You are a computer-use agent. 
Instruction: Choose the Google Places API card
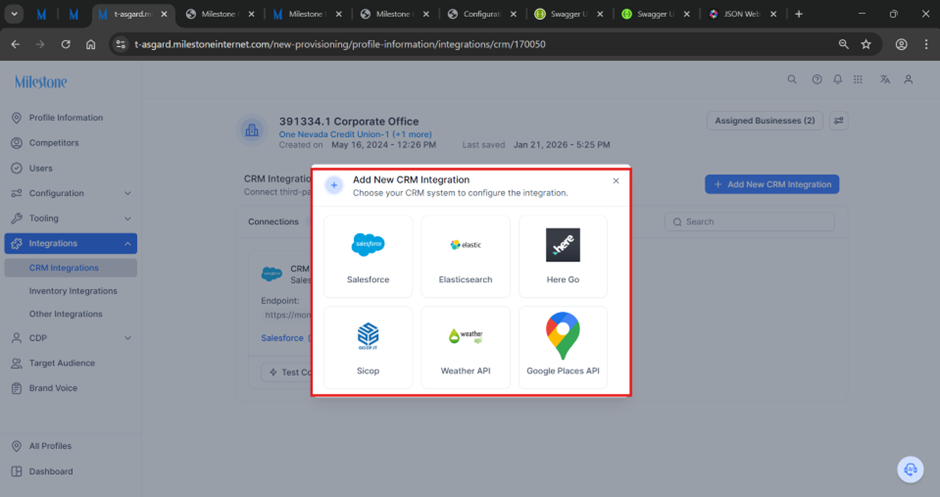click(563, 348)
